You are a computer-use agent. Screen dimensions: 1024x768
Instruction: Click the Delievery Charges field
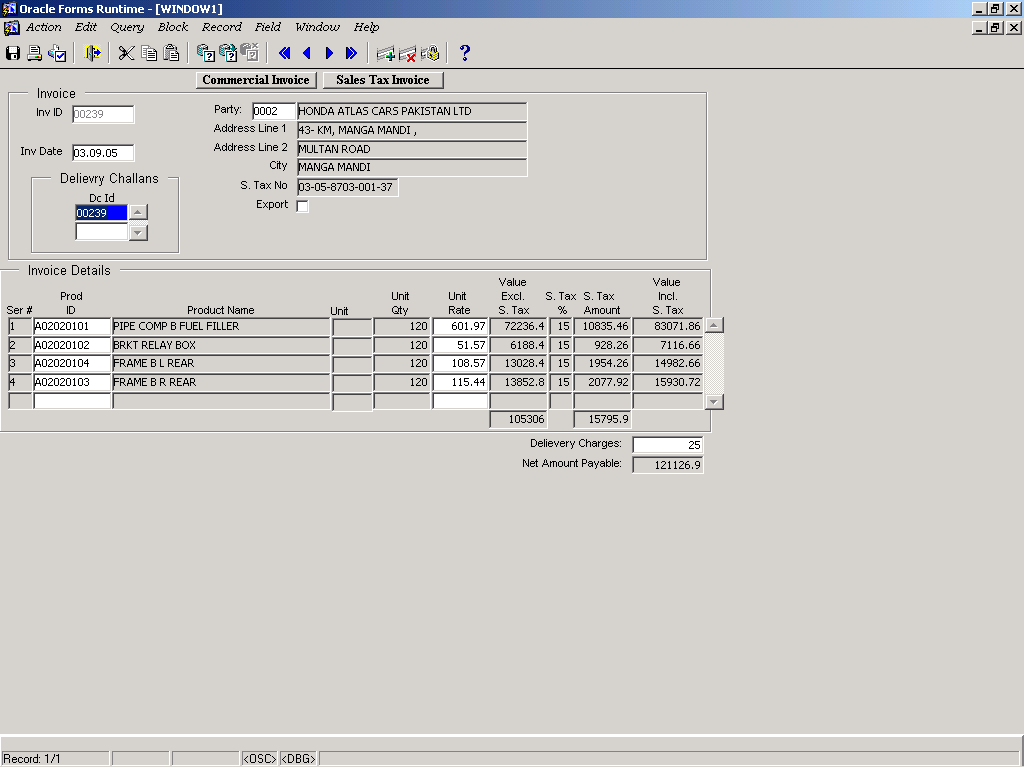point(668,444)
